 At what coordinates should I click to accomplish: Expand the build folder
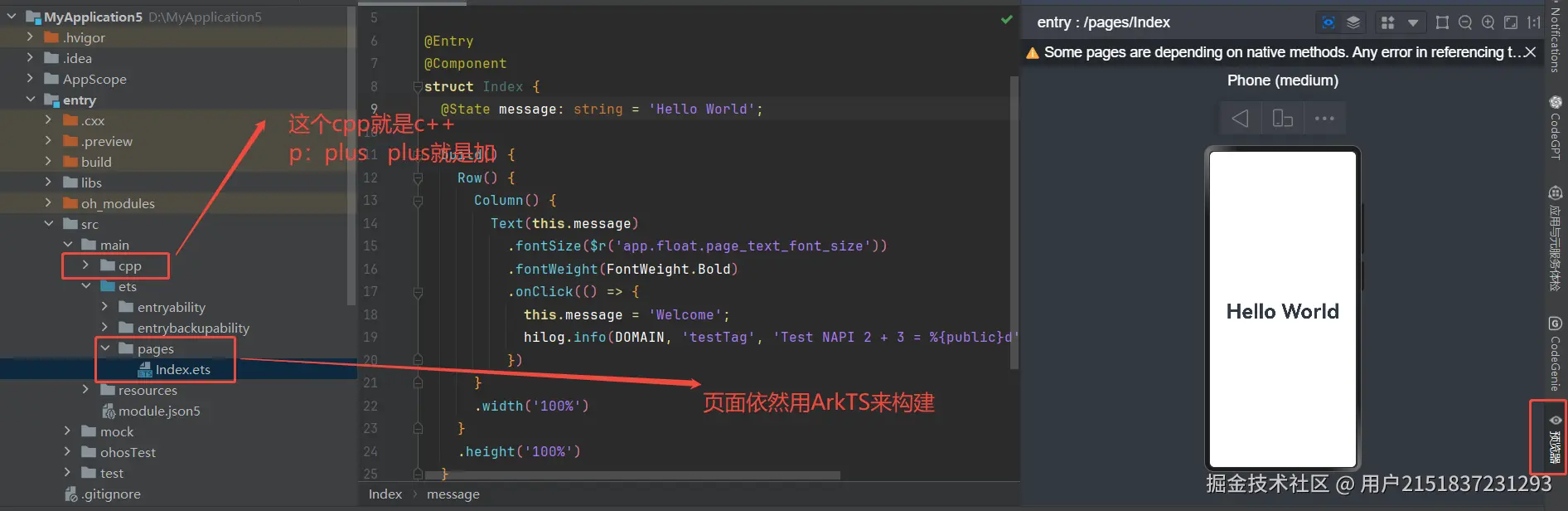(48, 162)
